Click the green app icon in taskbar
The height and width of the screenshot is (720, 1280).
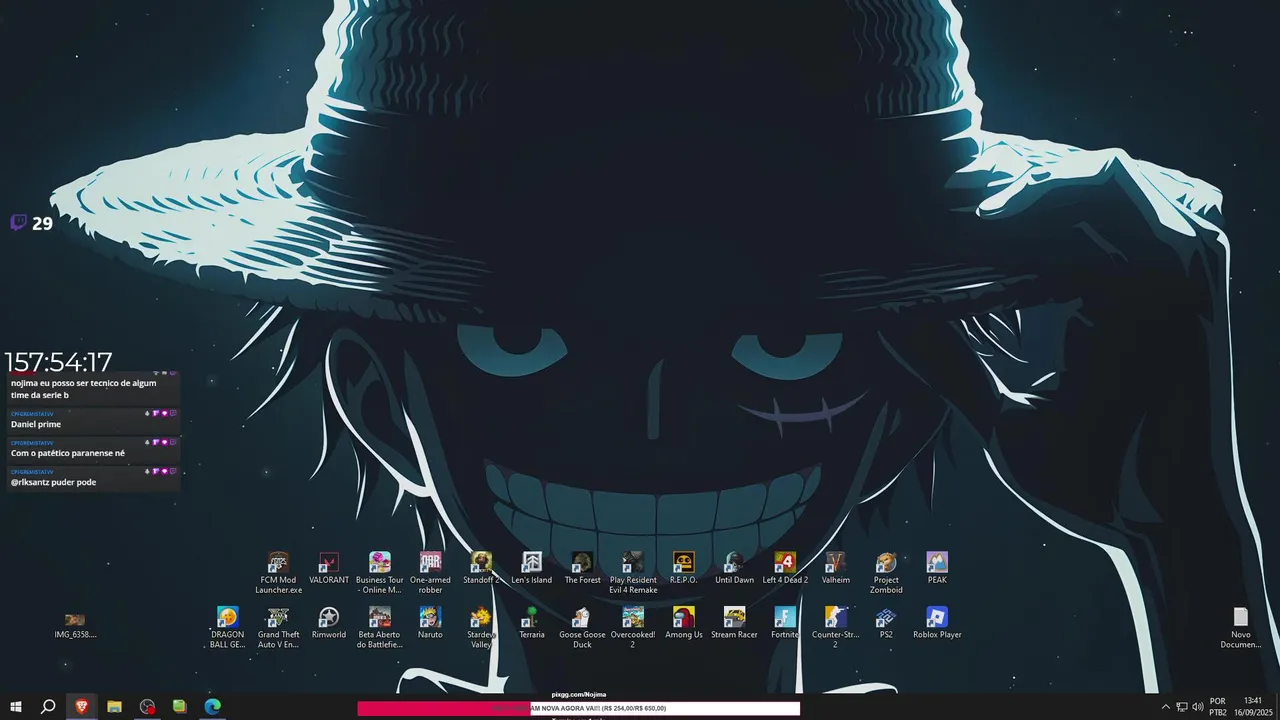click(179, 707)
